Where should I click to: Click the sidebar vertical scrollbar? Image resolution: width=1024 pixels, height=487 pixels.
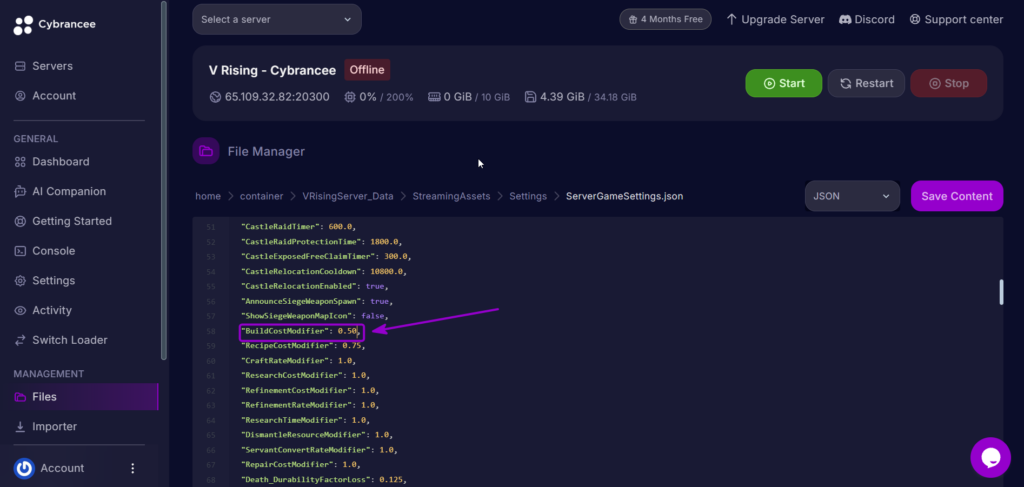point(163,180)
